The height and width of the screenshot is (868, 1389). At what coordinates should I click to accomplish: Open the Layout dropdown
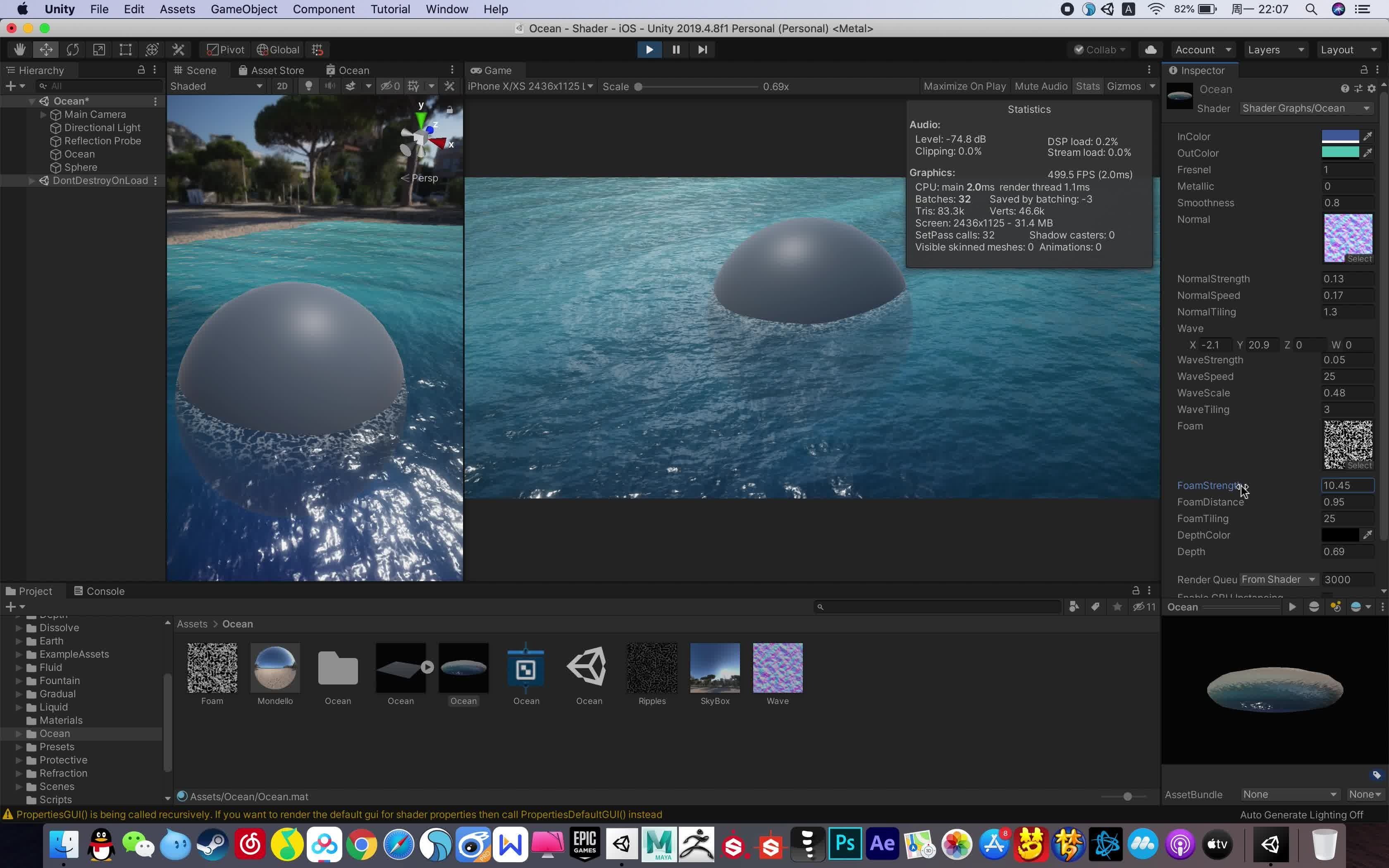tap(1348, 49)
